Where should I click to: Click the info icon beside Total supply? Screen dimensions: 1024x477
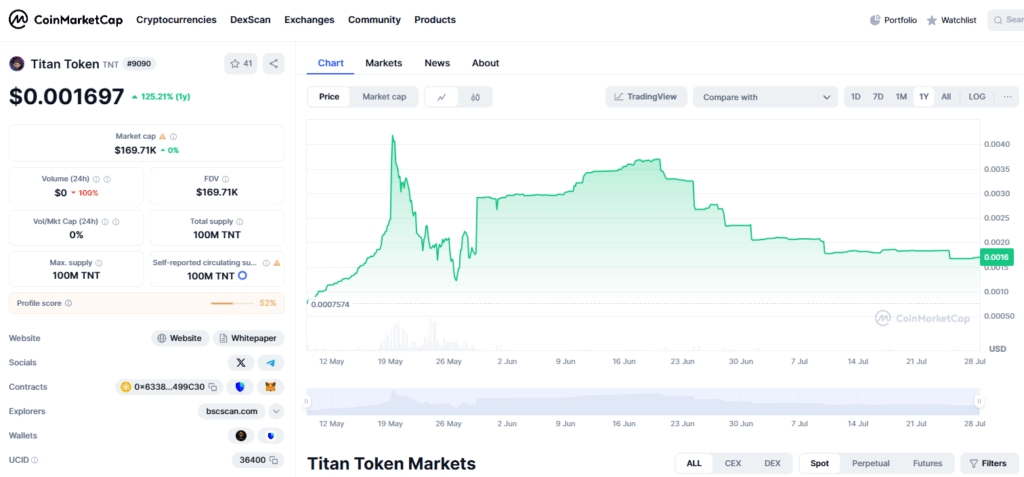pos(240,222)
